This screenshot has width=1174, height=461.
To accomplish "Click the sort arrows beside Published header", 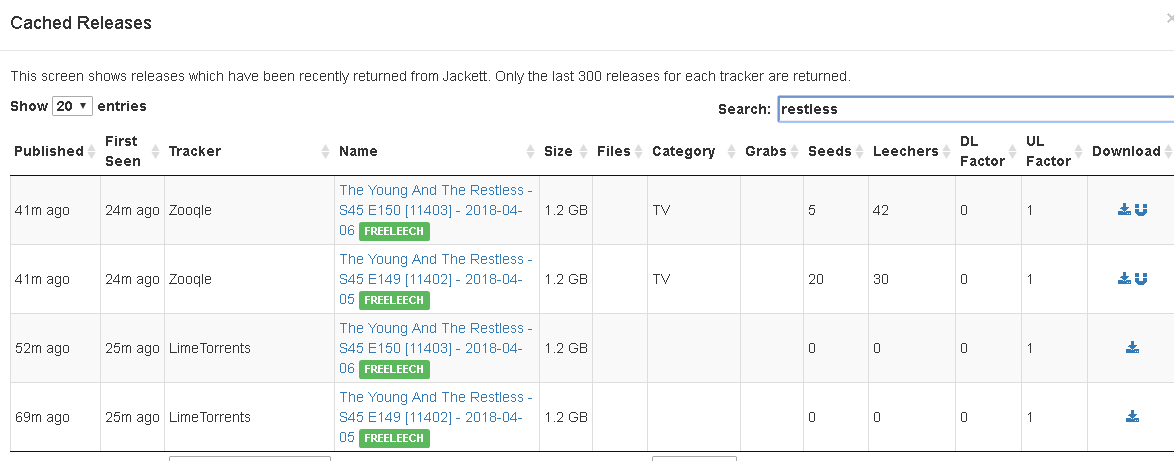I will (x=90, y=151).
